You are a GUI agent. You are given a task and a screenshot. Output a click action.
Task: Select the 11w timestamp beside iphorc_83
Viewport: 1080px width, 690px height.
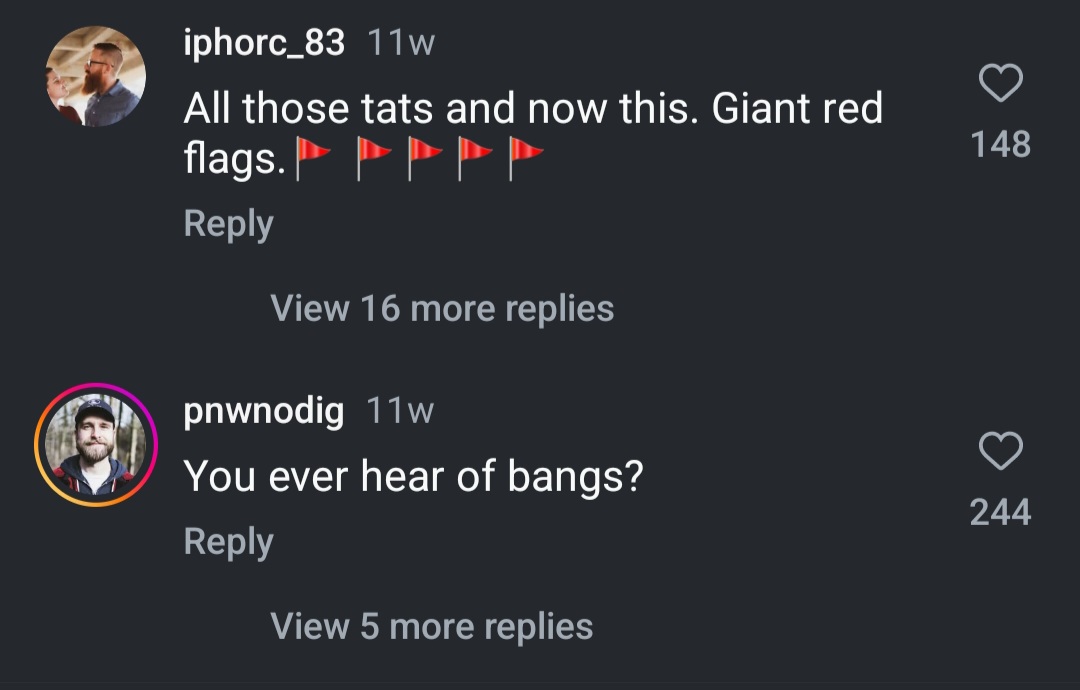(x=401, y=43)
